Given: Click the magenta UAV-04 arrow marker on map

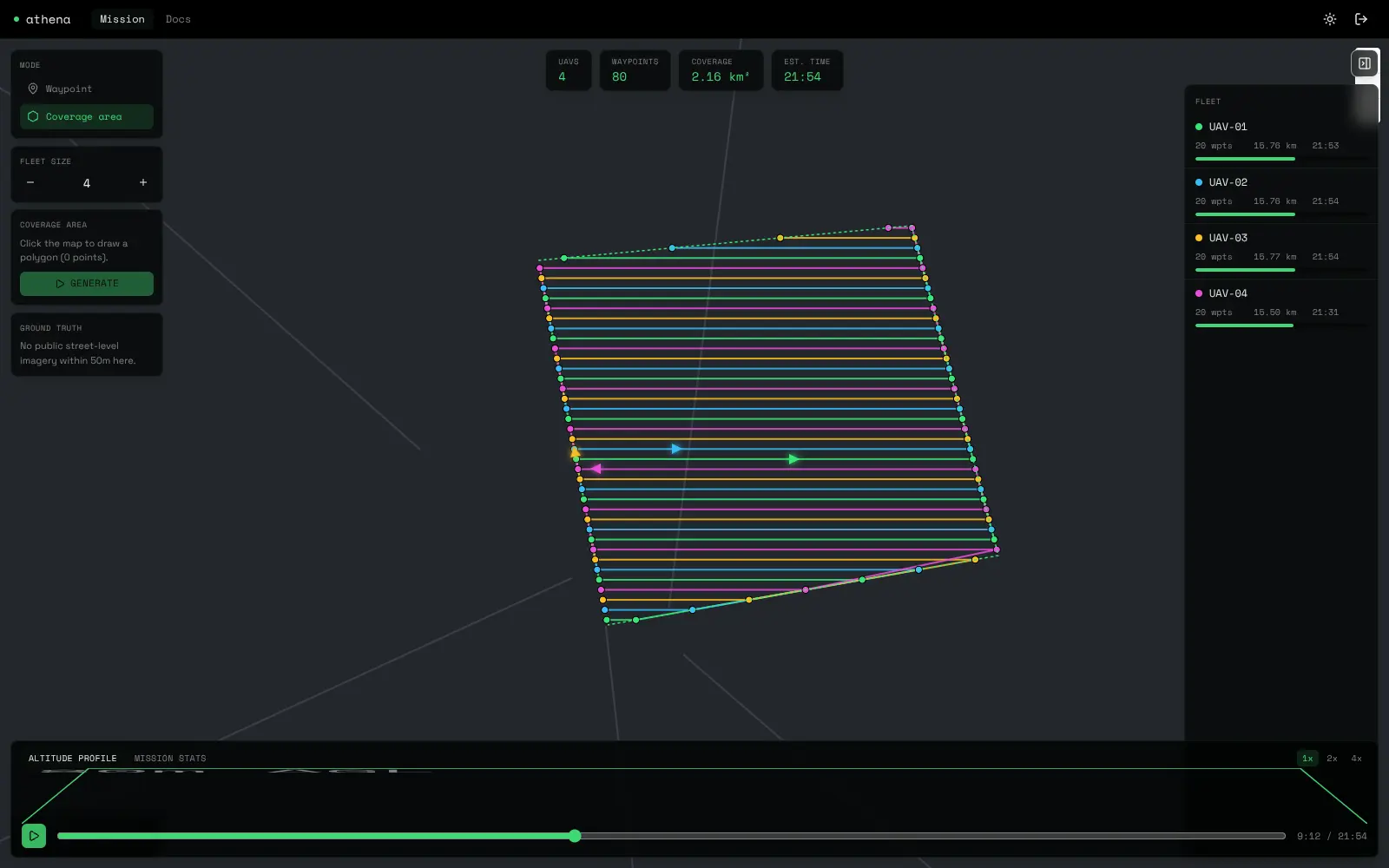Looking at the screenshot, I should (596, 469).
